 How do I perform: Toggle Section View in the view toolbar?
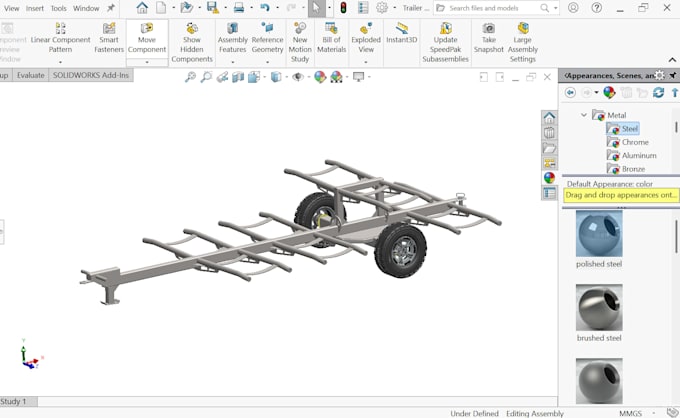(x=238, y=77)
